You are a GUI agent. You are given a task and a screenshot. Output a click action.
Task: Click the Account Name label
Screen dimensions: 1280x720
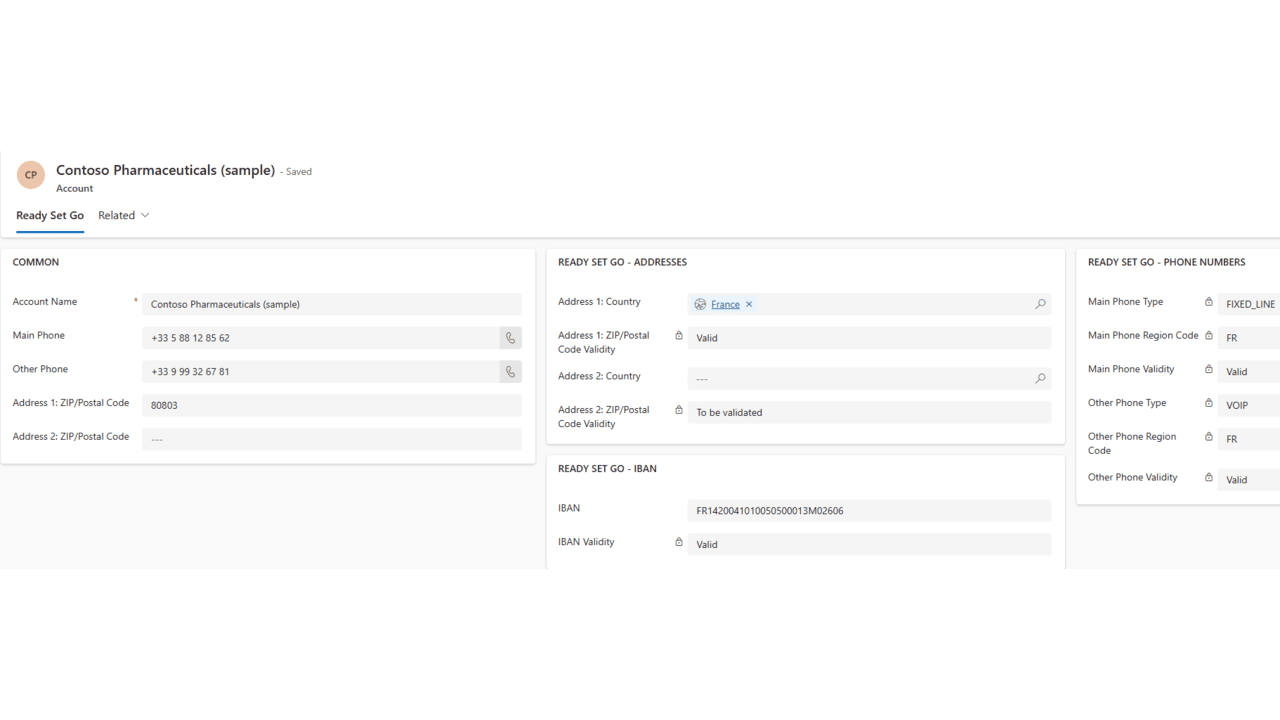click(x=45, y=302)
